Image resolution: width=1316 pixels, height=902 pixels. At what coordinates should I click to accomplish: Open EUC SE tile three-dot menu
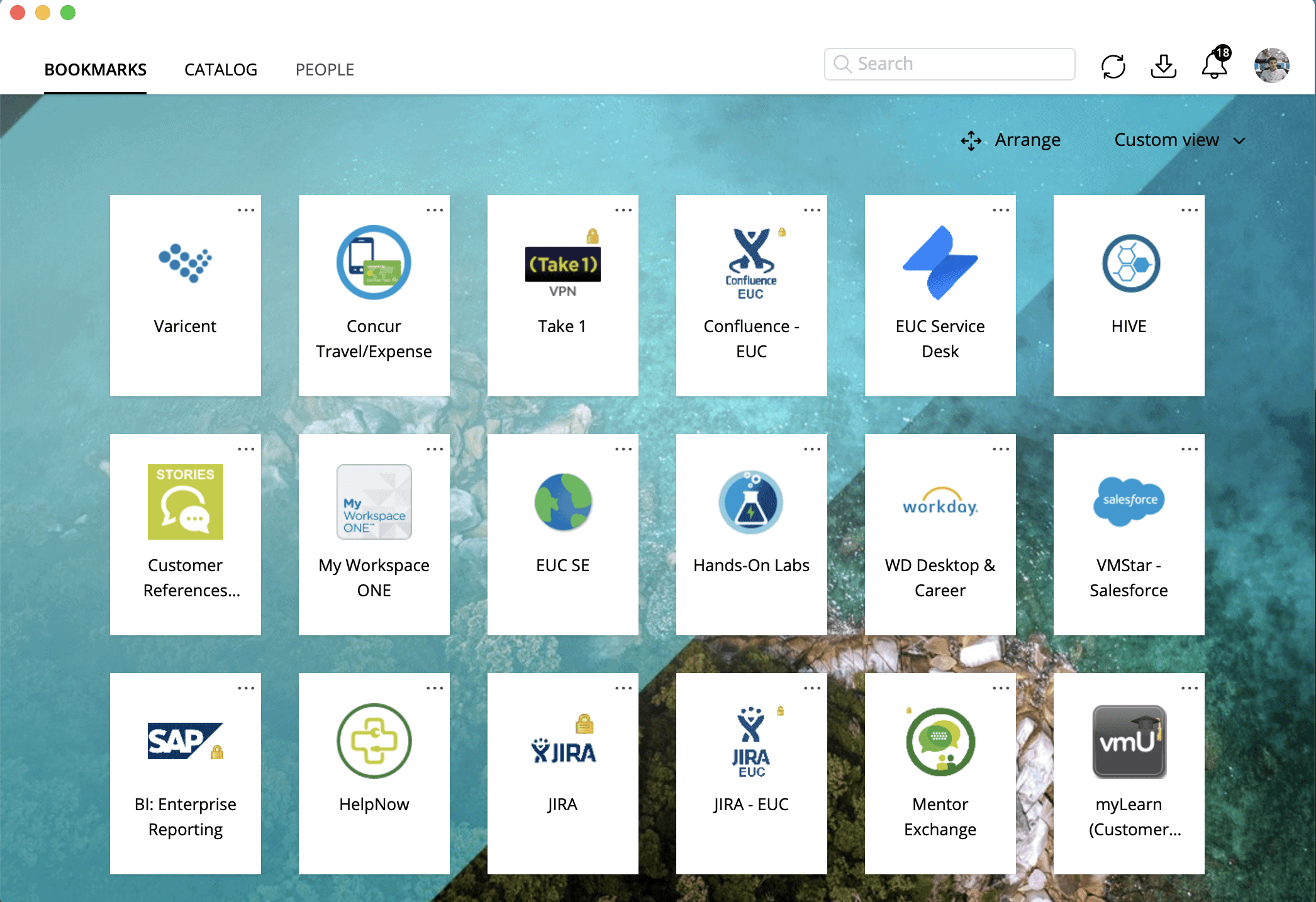[x=623, y=449]
